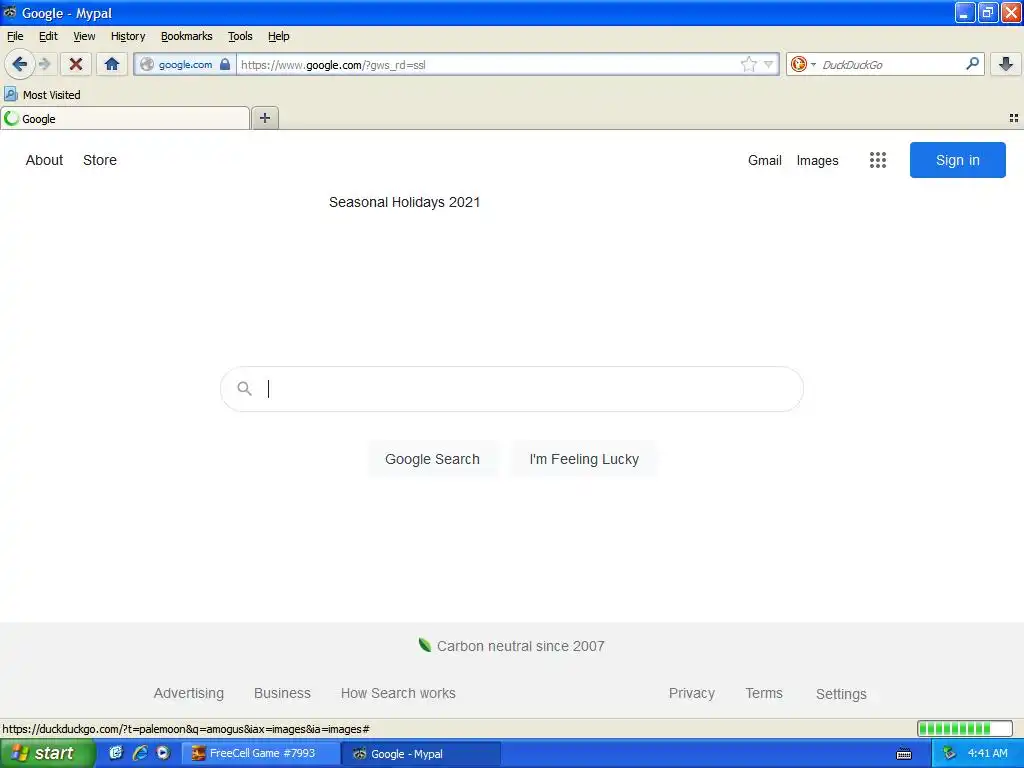The width and height of the screenshot is (1024, 768).
Task: Click I'm Feeling Lucky button
Action: pyautogui.click(x=584, y=459)
